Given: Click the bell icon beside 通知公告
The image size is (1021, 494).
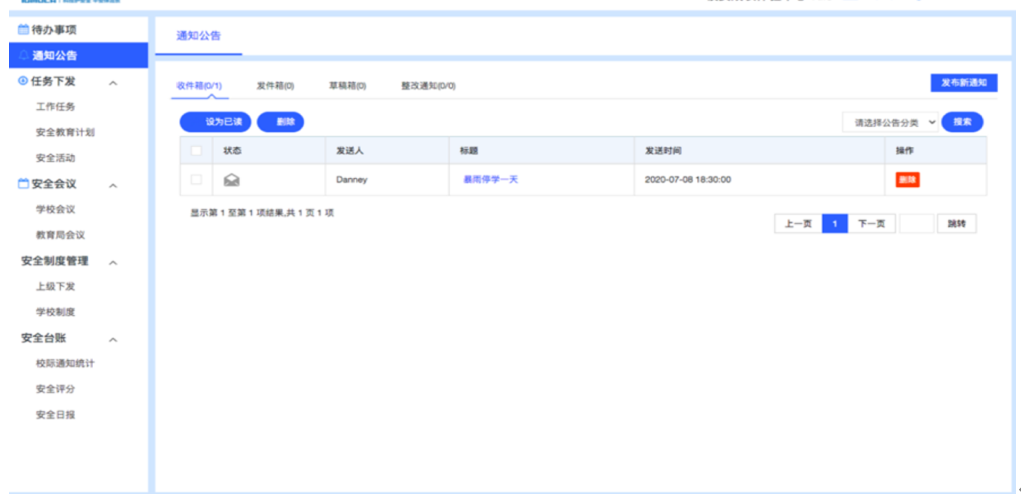Looking at the screenshot, I should tap(25, 55).
